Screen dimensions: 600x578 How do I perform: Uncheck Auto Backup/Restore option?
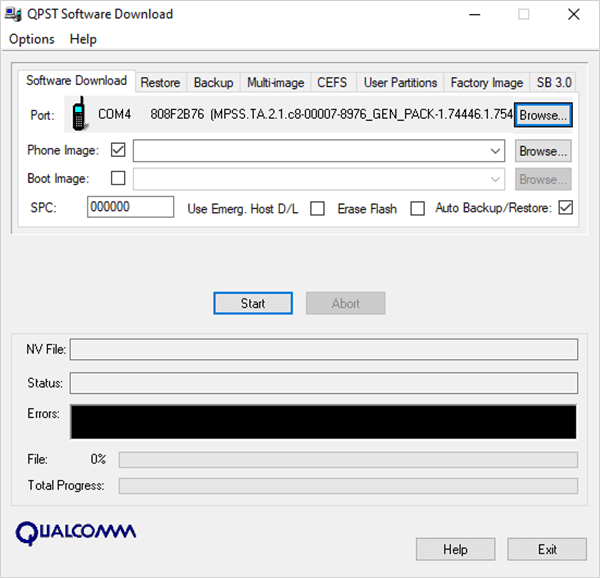pyautogui.click(x=565, y=208)
